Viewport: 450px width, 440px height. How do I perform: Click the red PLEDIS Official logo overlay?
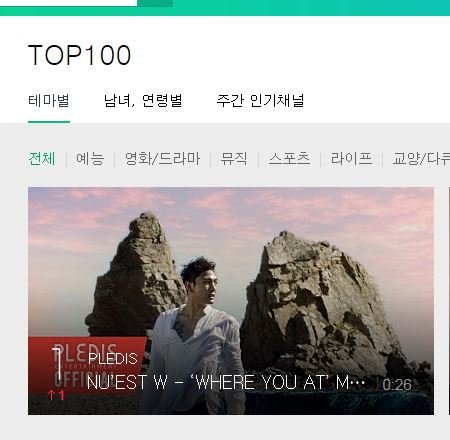pos(87,365)
